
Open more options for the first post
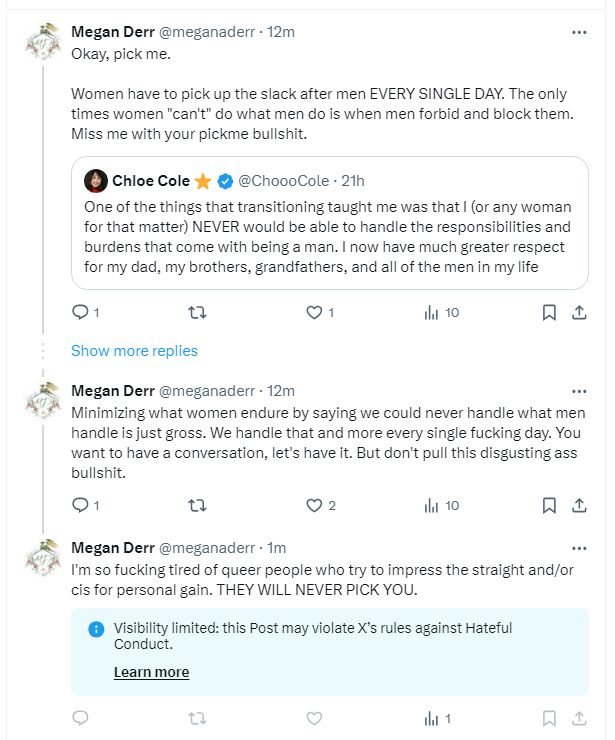pos(579,32)
